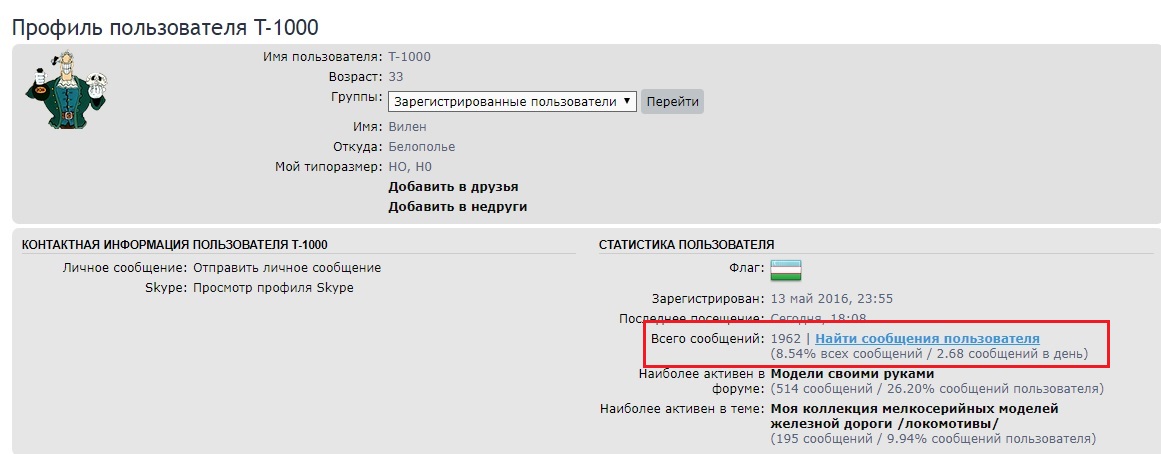
Task: Click Найти сообщения пользователя link
Action: tap(927, 339)
